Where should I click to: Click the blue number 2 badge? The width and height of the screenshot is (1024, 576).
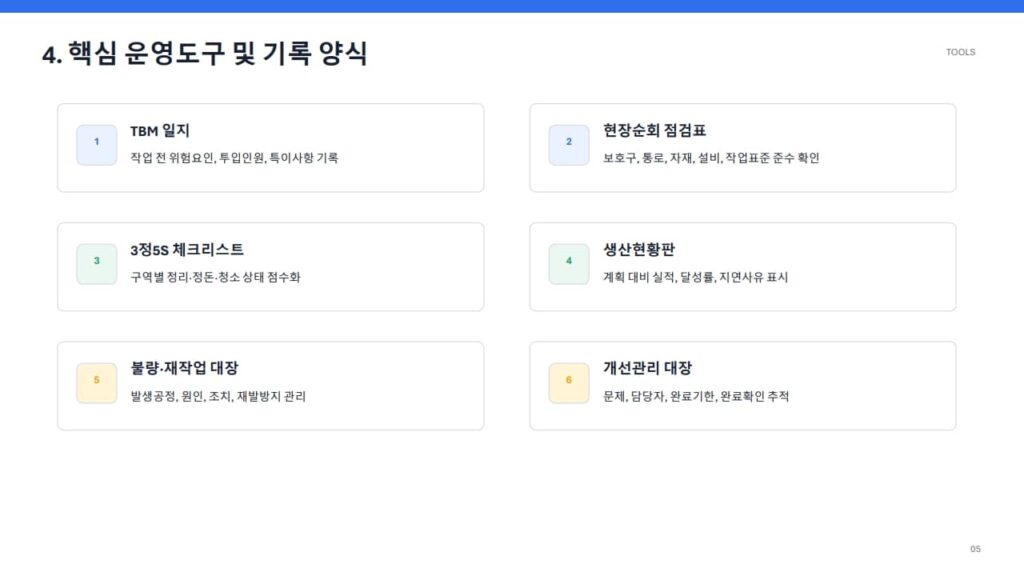pos(569,145)
